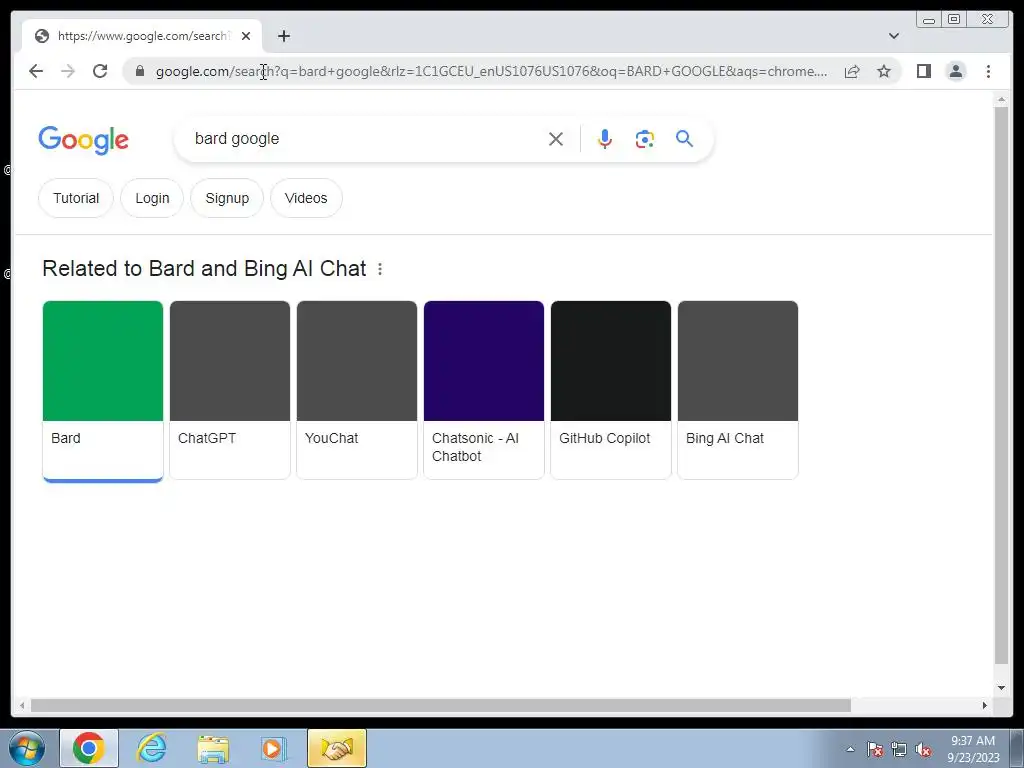This screenshot has width=1024, height=768.
Task: Open the ChatGPT card
Action: coord(230,391)
